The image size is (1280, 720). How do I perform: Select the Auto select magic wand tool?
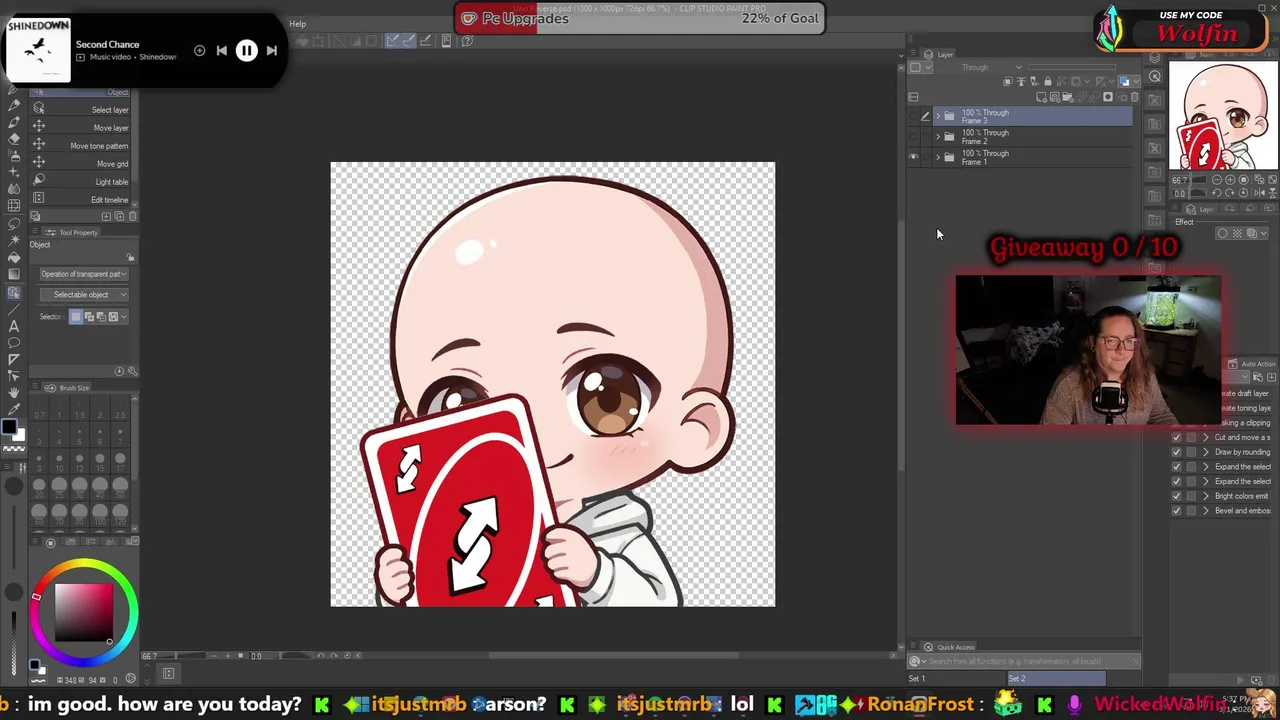point(14,240)
